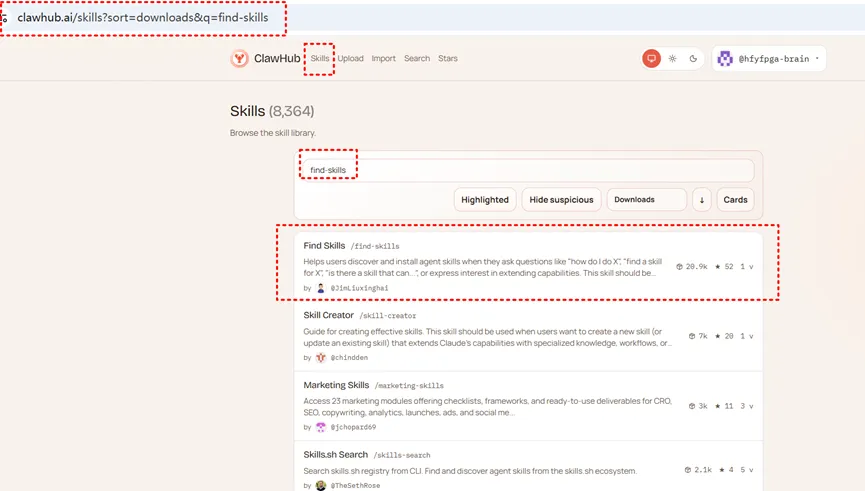Screen dimensions: 865x491
Task: Click the @jchopard69 author avatar
Action: click(x=321, y=427)
